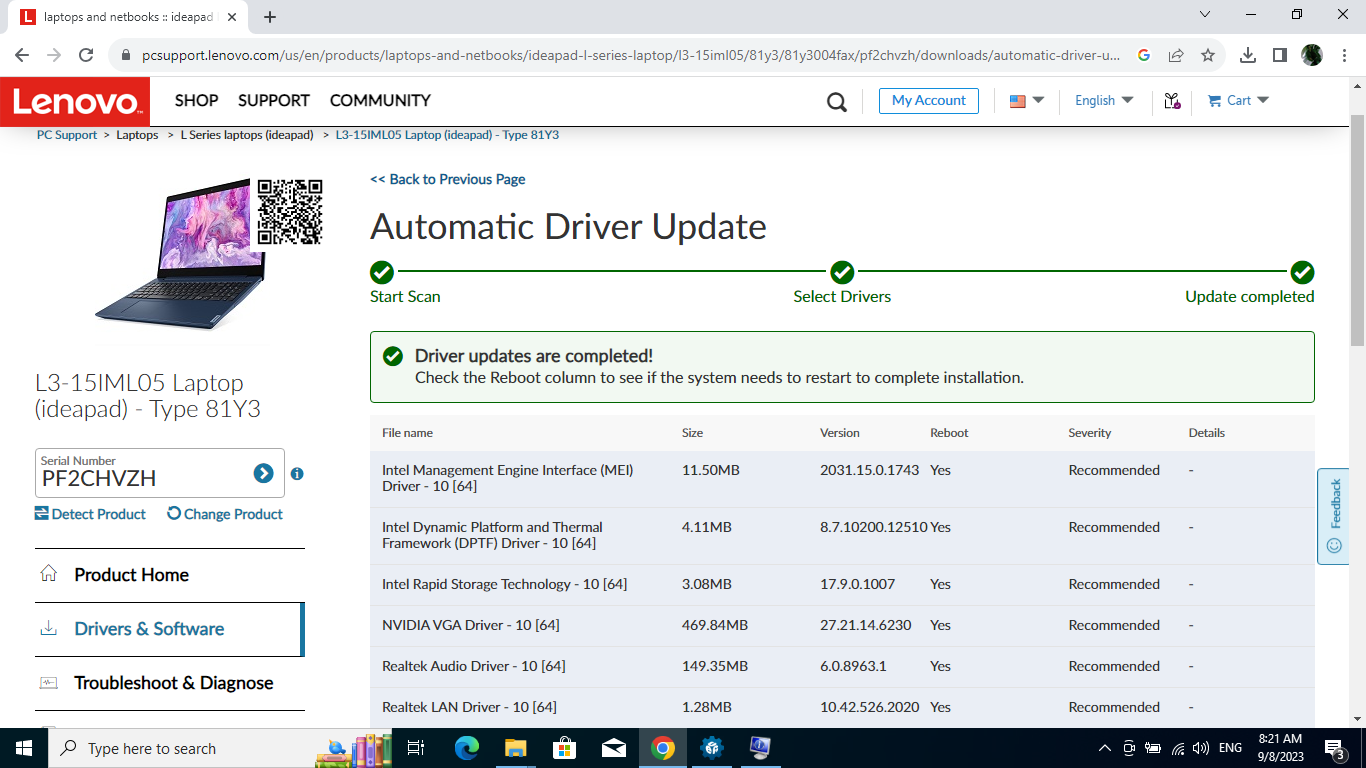This screenshot has width=1366, height=768.
Task: Open the Chrome three-dot menu
Action: (x=1343, y=55)
